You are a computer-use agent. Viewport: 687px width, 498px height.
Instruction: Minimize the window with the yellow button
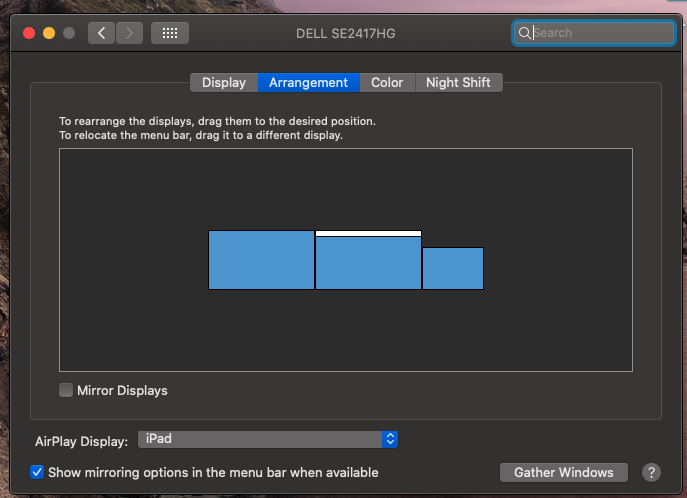coord(49,33)
